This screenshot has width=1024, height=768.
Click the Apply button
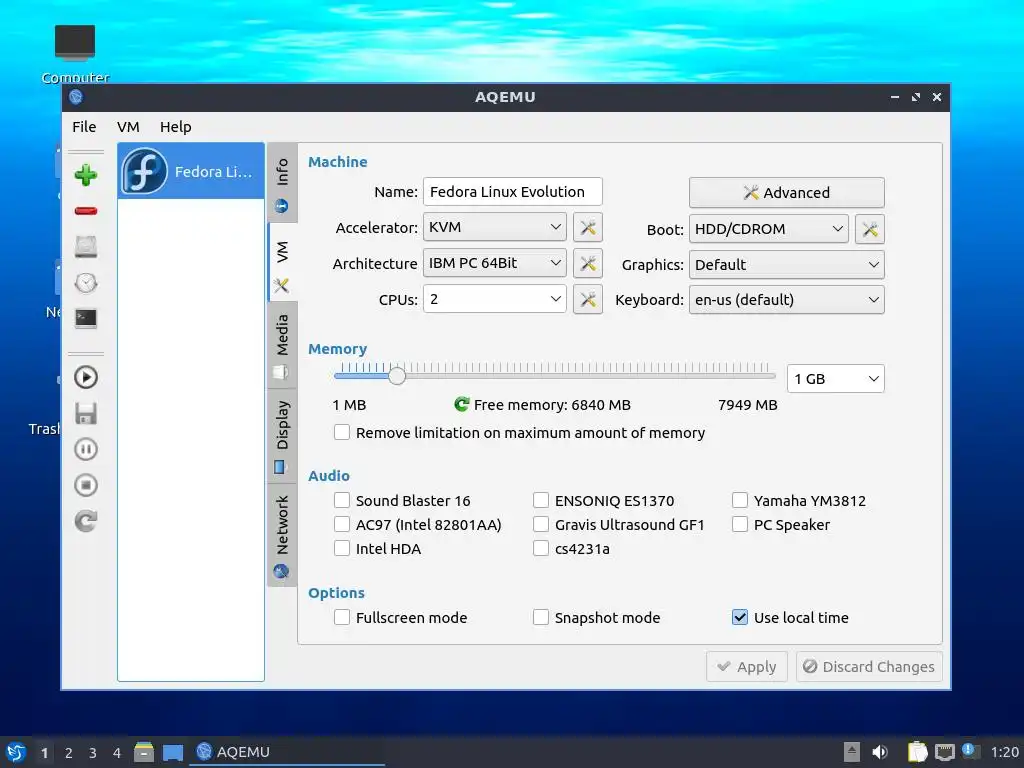(746, 667)
